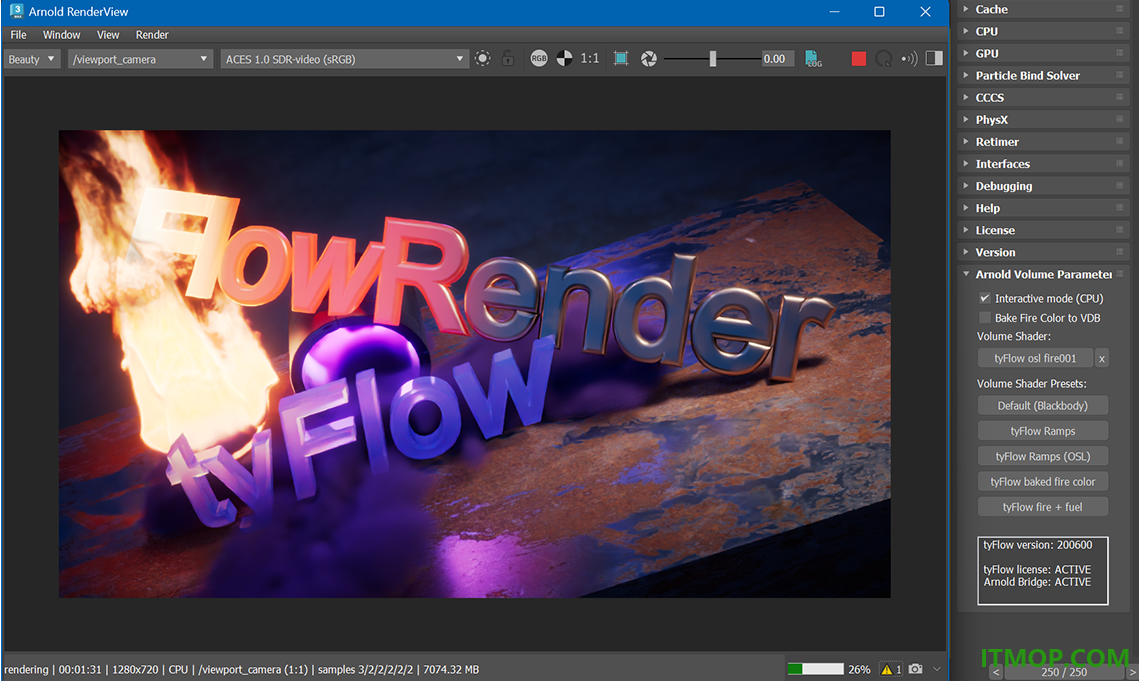
Task: Open the Window menu
Action: [61, 35]
